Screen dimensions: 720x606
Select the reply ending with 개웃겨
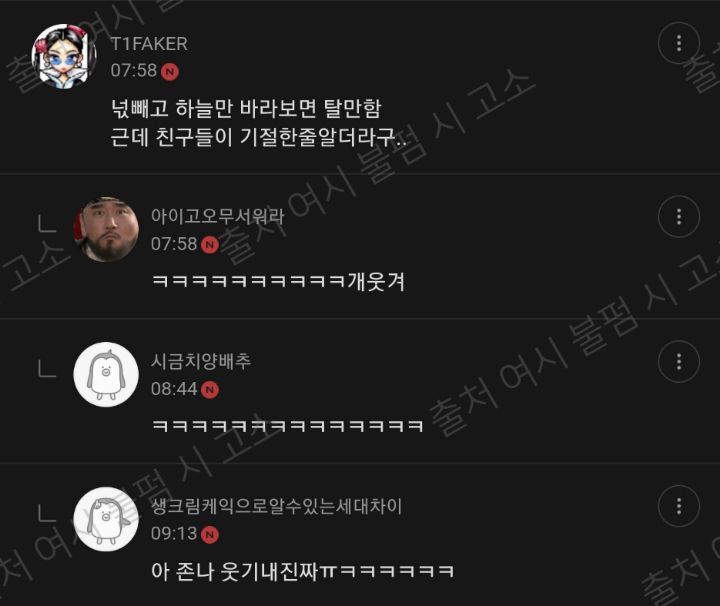278,281
